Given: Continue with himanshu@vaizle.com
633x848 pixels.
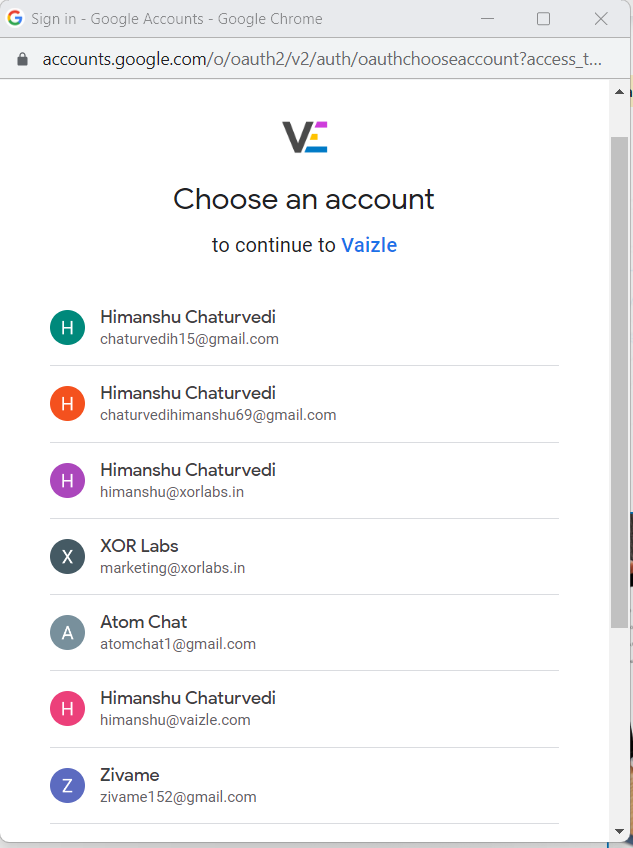Looking at the screenshot, I should click(x=304, y=709).
